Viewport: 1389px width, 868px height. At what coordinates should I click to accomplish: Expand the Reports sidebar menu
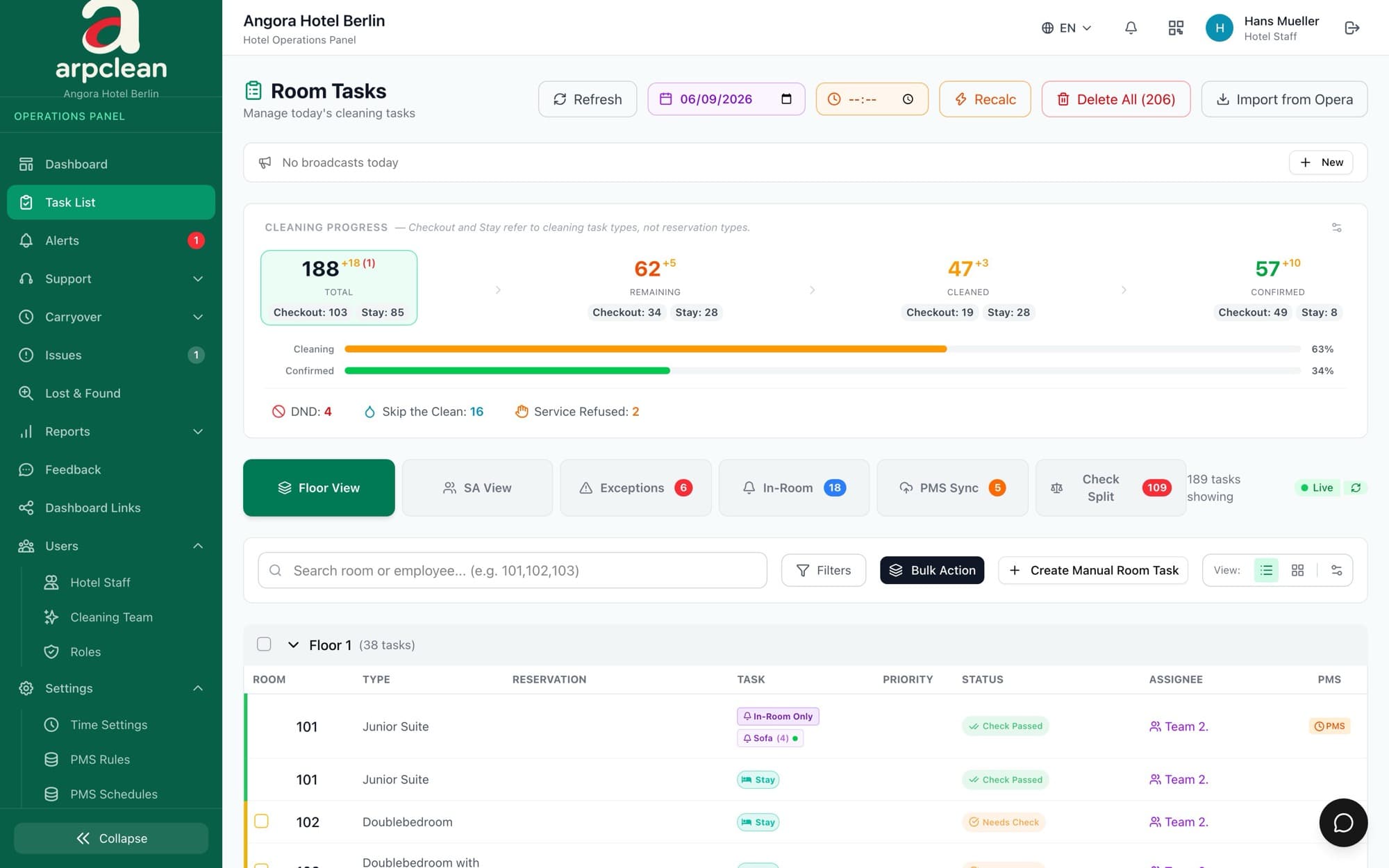click(111, 431)
